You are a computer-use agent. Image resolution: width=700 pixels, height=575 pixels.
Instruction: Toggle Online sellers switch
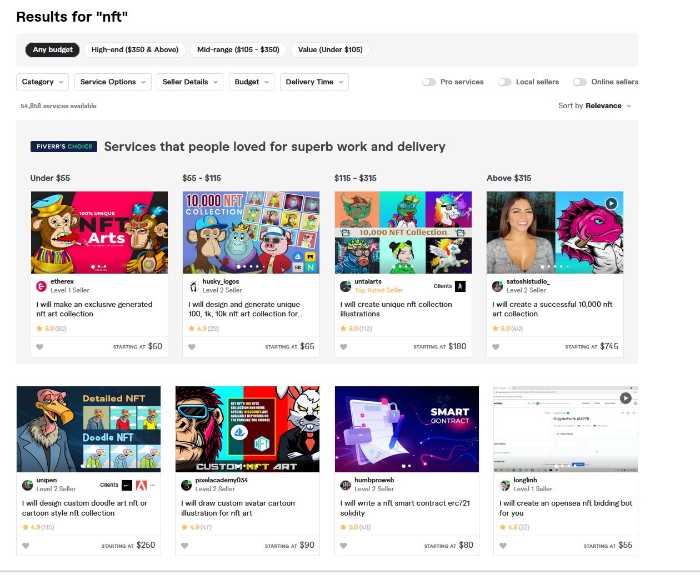tap(579, 82)
